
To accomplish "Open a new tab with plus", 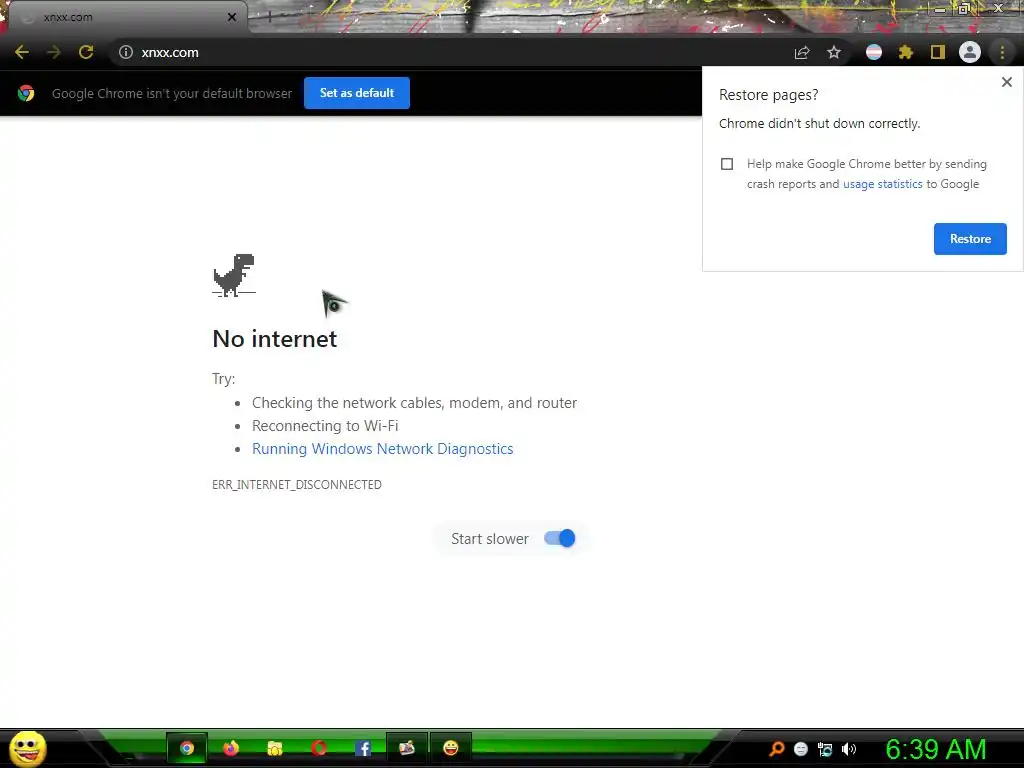I will [x=269, y=17].
